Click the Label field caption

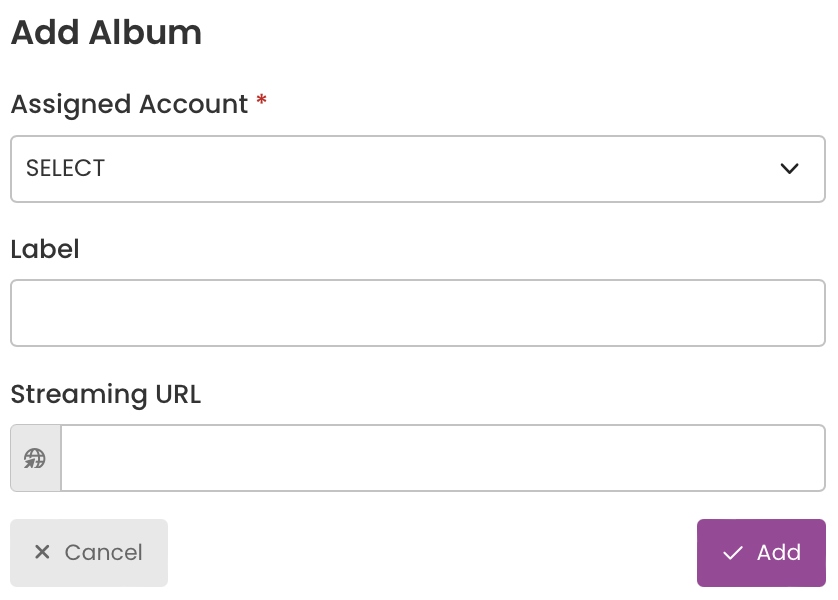point(45,249)
